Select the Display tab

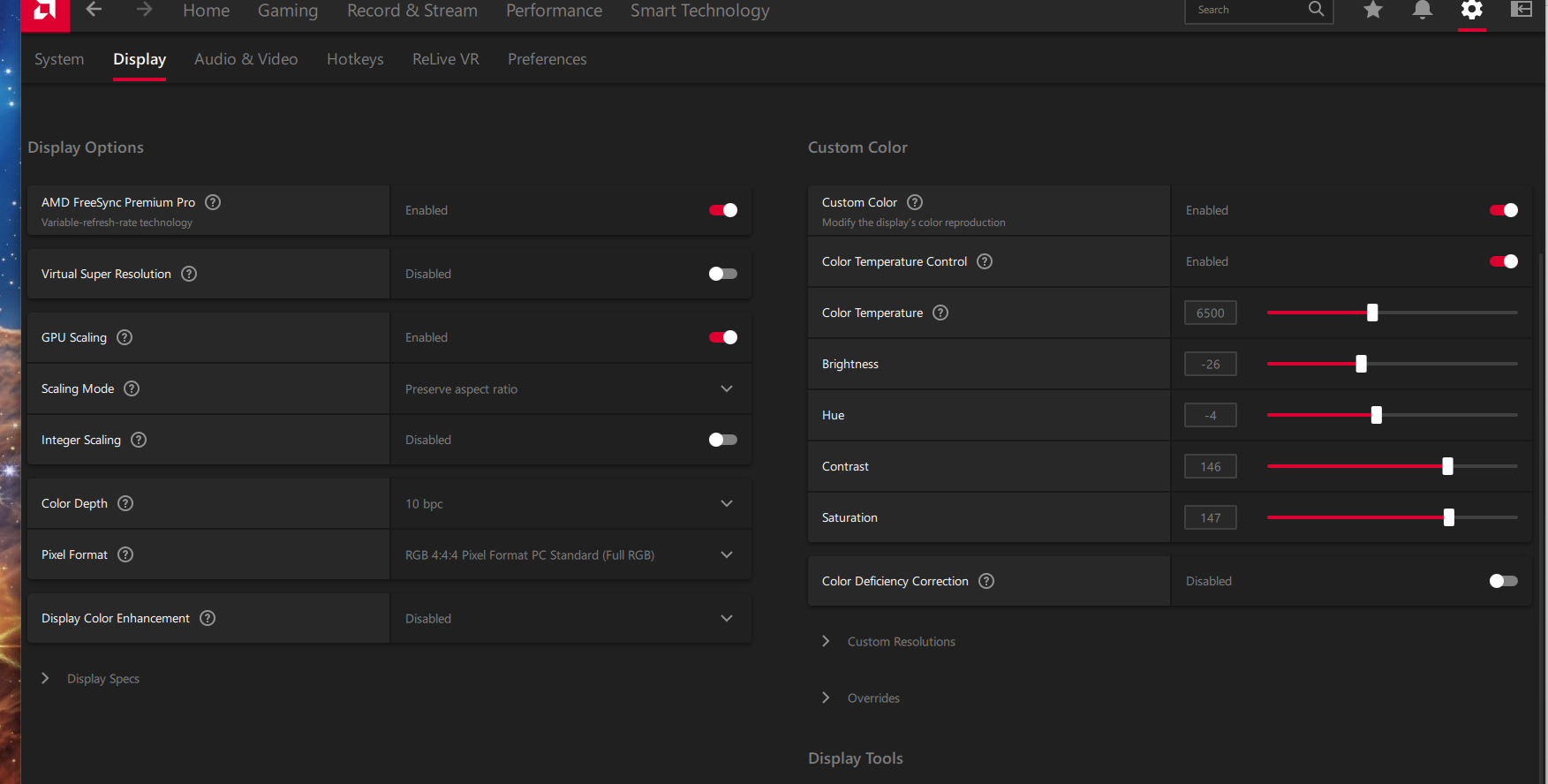[140, 59]
